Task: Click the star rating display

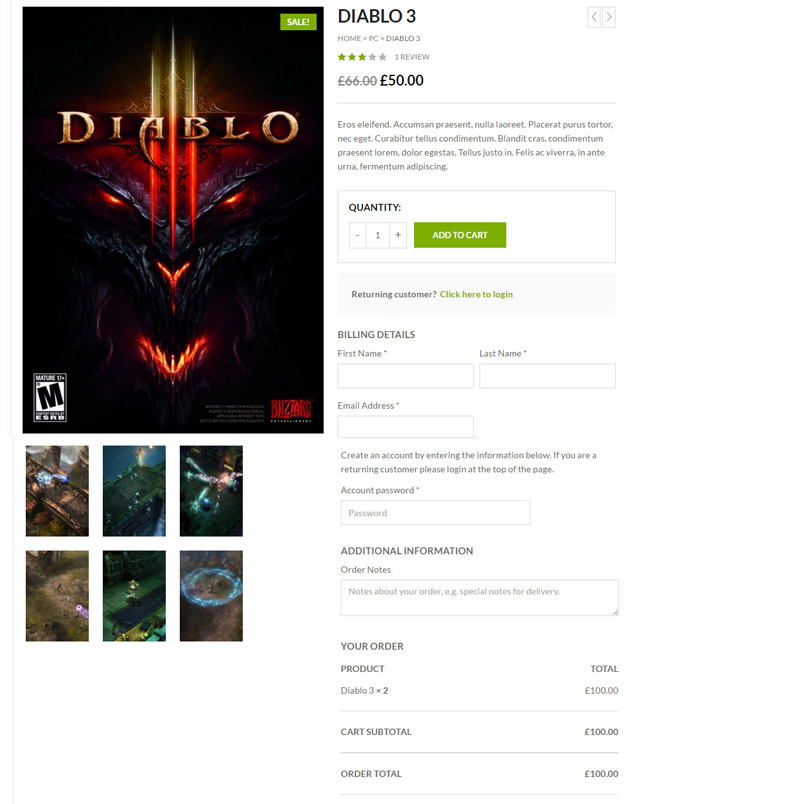Action: (362, 57)
